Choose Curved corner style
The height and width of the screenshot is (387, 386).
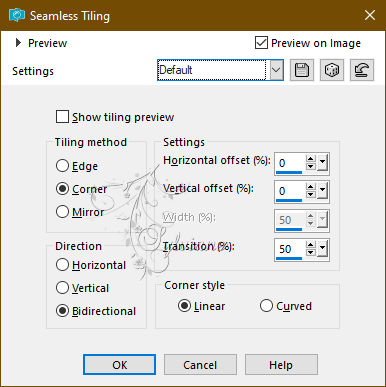pos(266,306)
